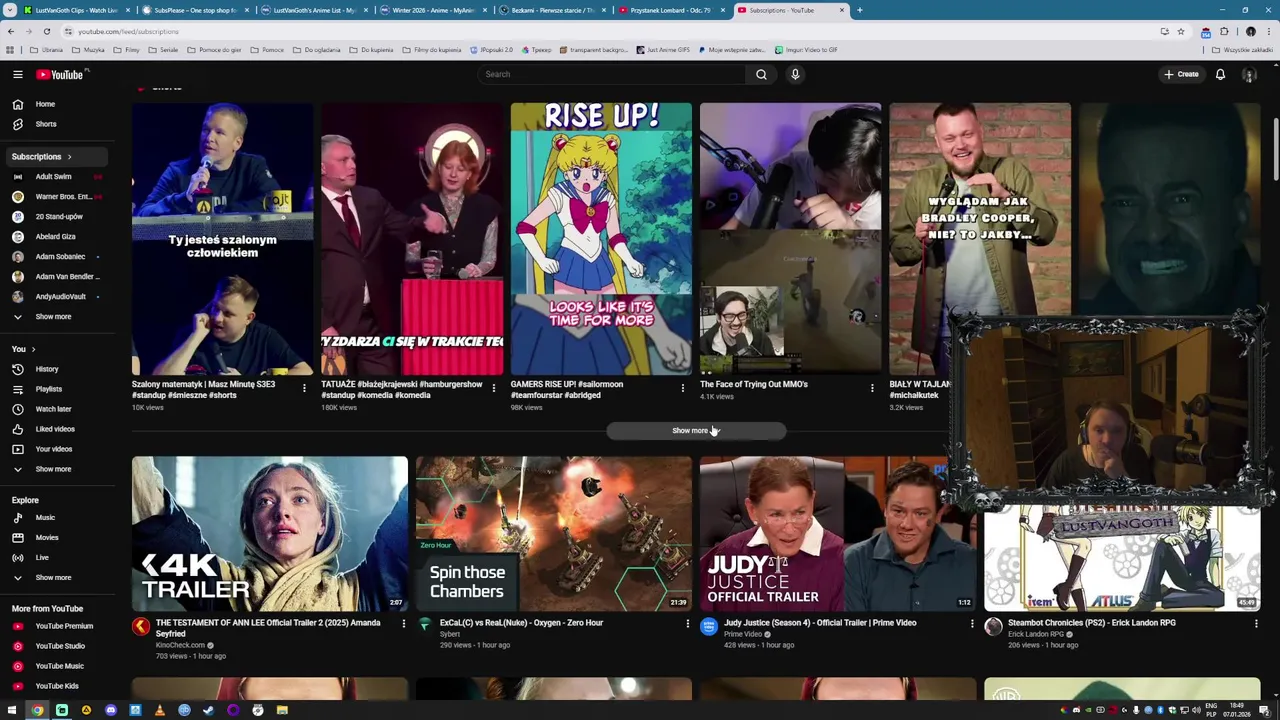Start voice search with microphone icon
1280x720 pixels.
tap(795, 74)
